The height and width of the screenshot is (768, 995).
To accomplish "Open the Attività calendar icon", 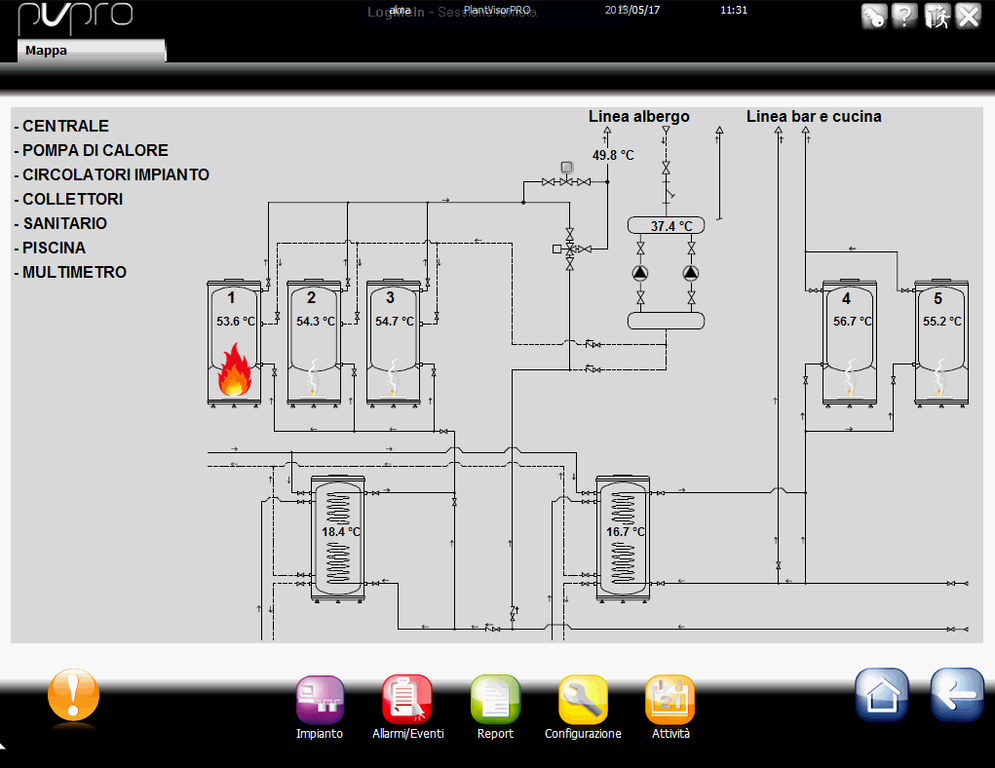I will point(670,700).
